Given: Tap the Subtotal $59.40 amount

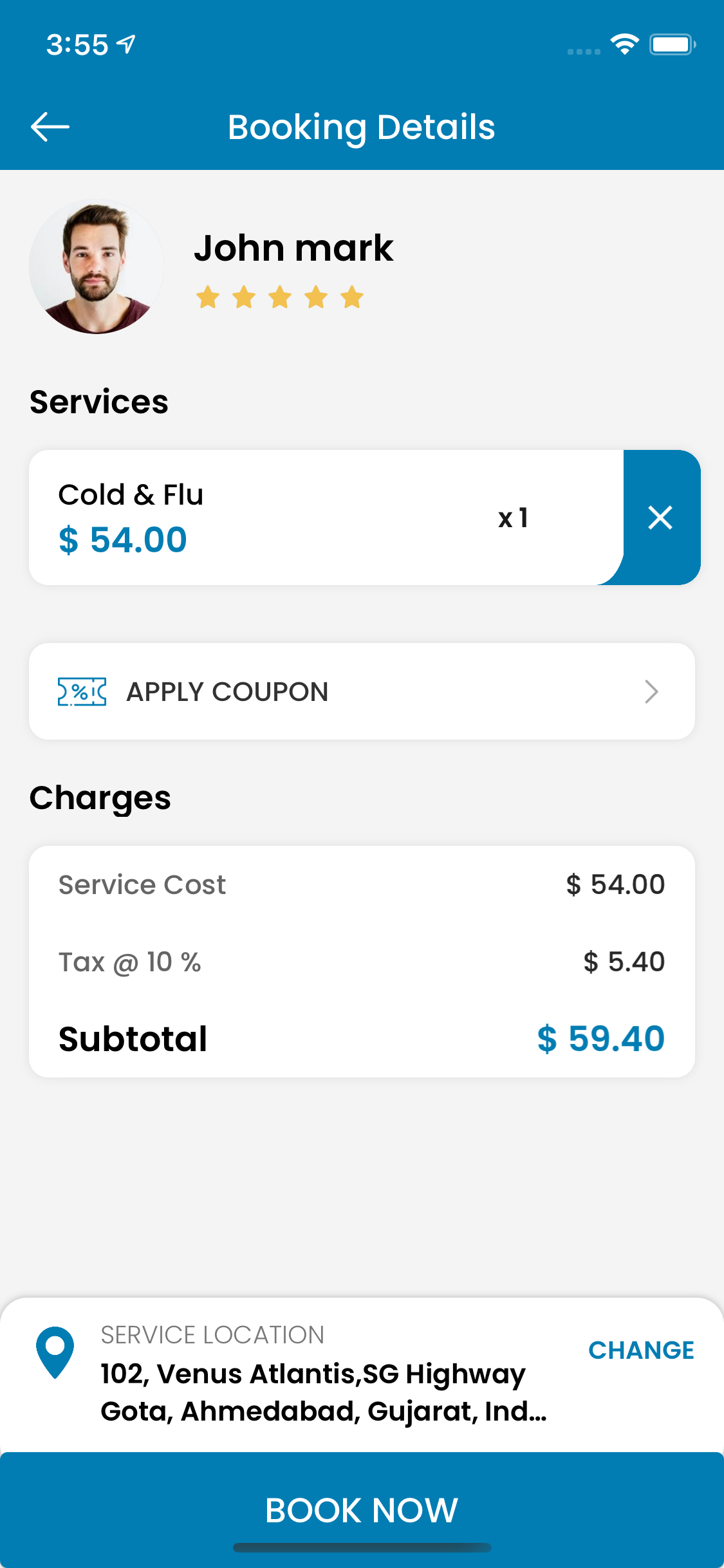Looking at the screenshot, I should (601, 1038).
